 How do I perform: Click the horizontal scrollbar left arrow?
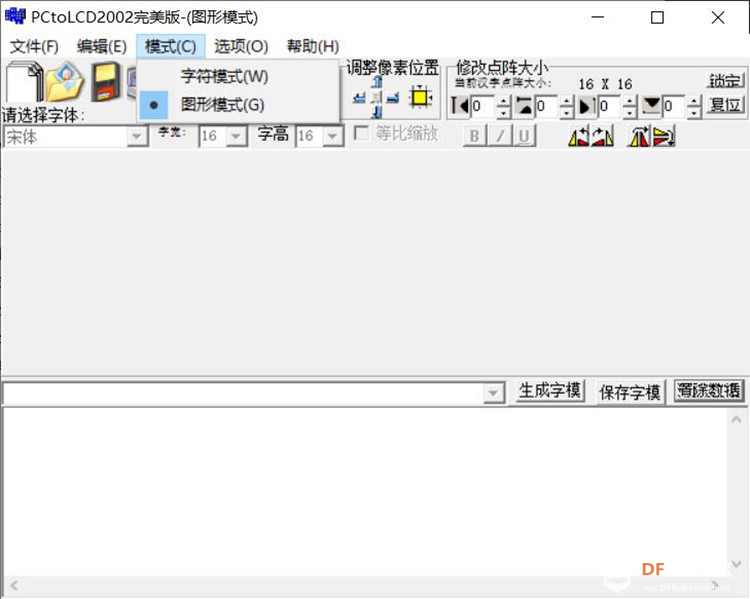click(14, 585)
